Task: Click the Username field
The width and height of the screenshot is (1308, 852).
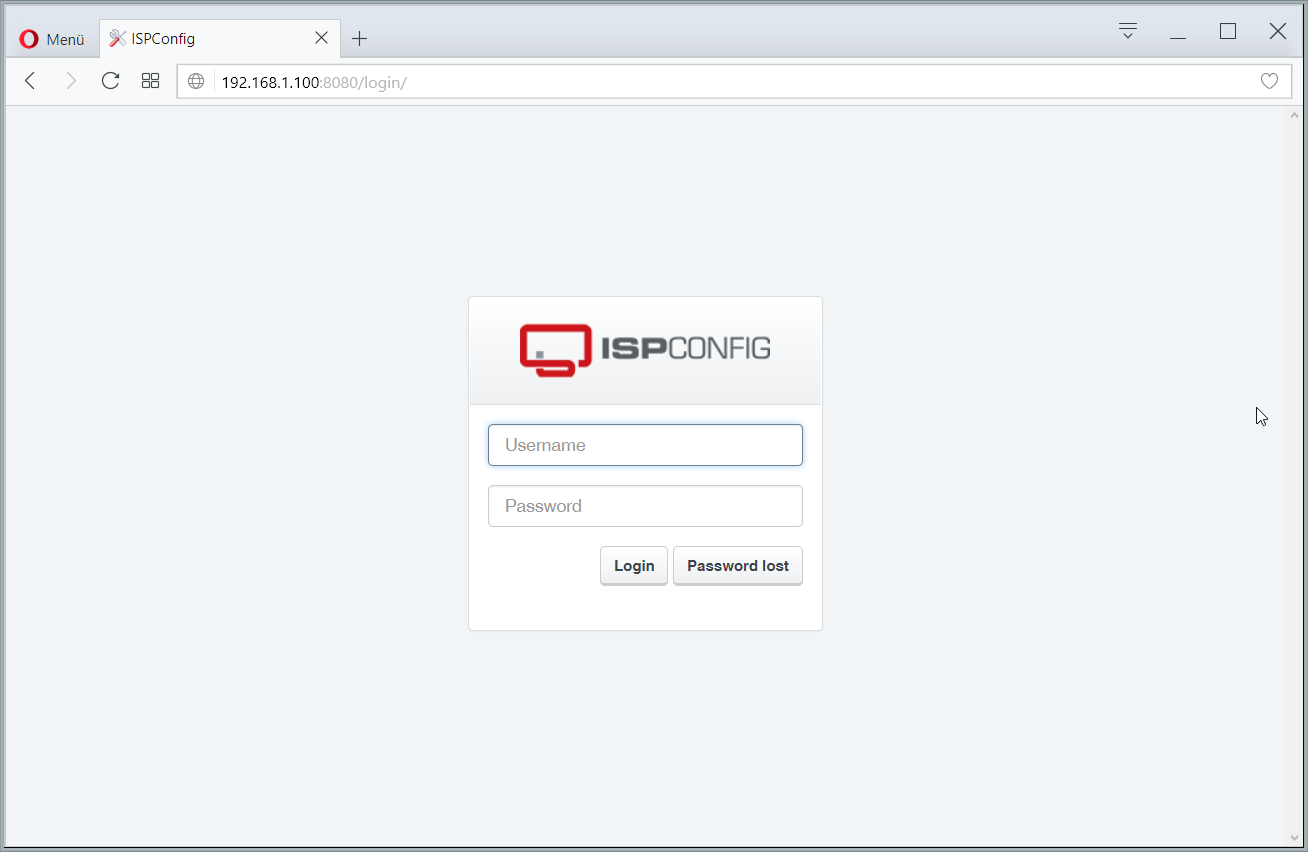Action: 645,445
